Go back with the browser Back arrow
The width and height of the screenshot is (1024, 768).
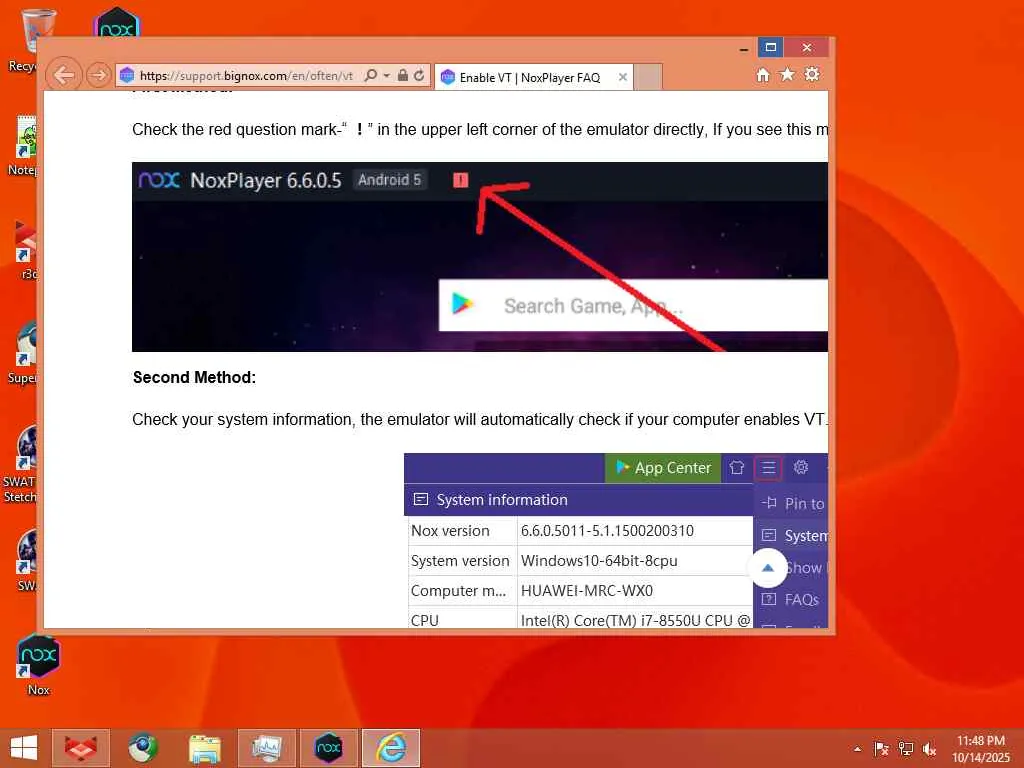click(64, 76)
